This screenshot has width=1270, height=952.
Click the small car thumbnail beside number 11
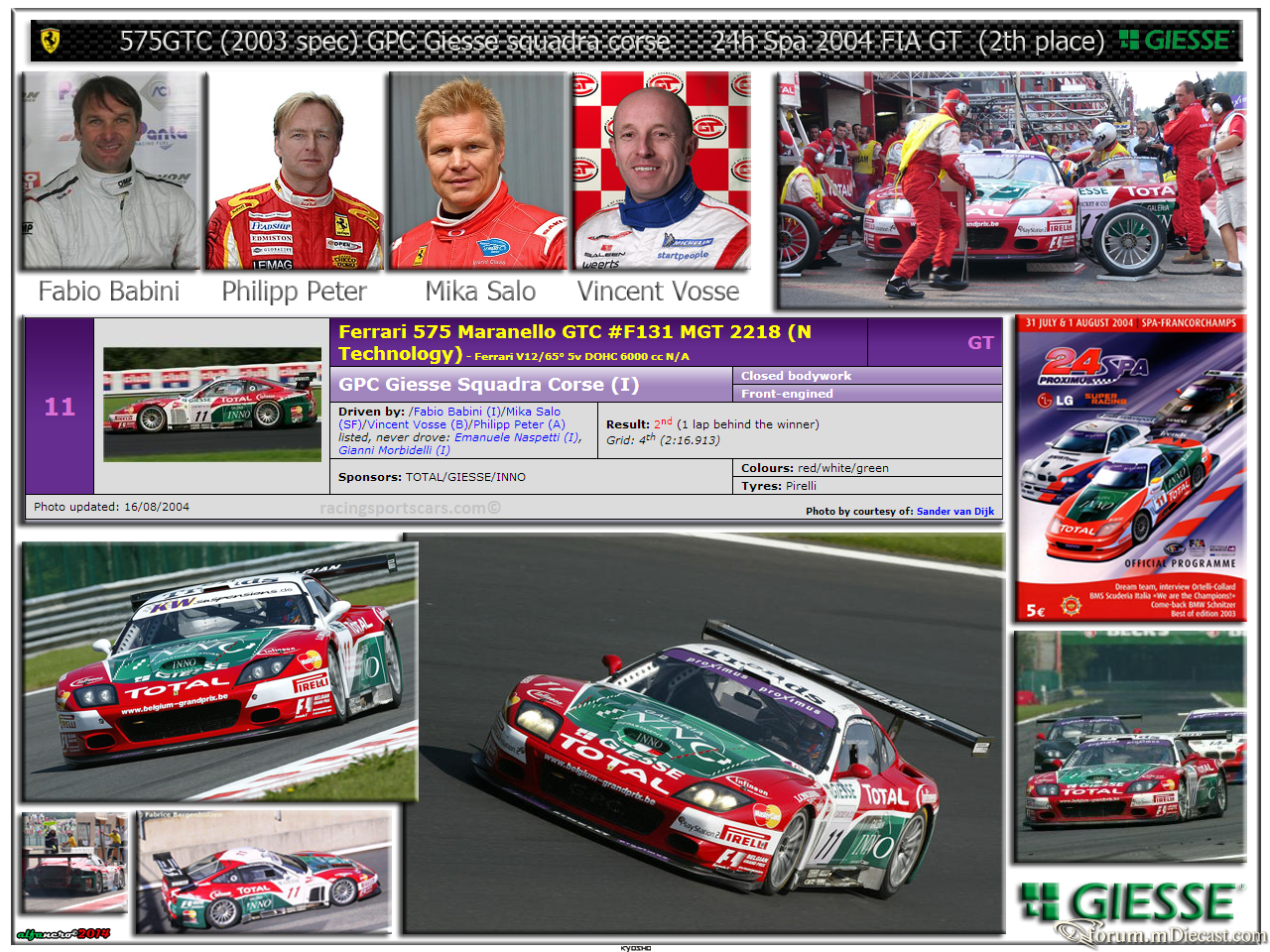(x=212, y=404)
